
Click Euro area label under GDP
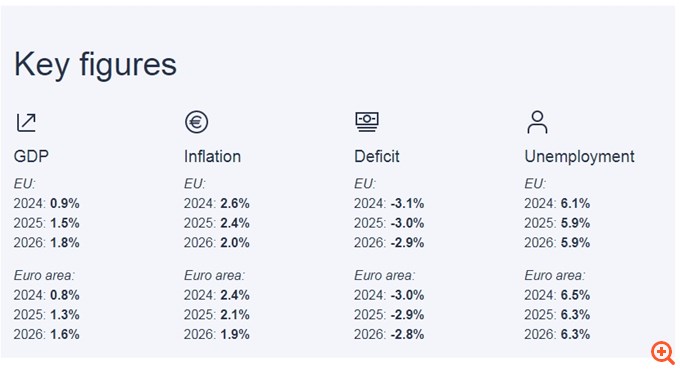tap(44, 275)
